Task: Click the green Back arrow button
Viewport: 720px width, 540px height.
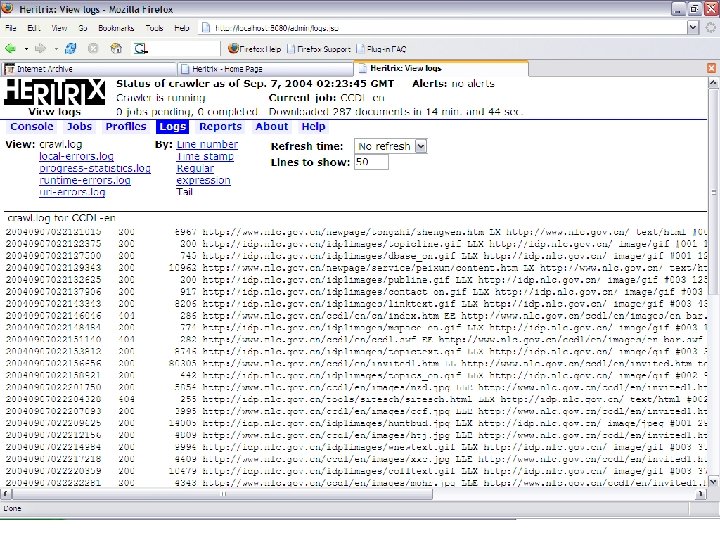Action: (x=11, y=48)
